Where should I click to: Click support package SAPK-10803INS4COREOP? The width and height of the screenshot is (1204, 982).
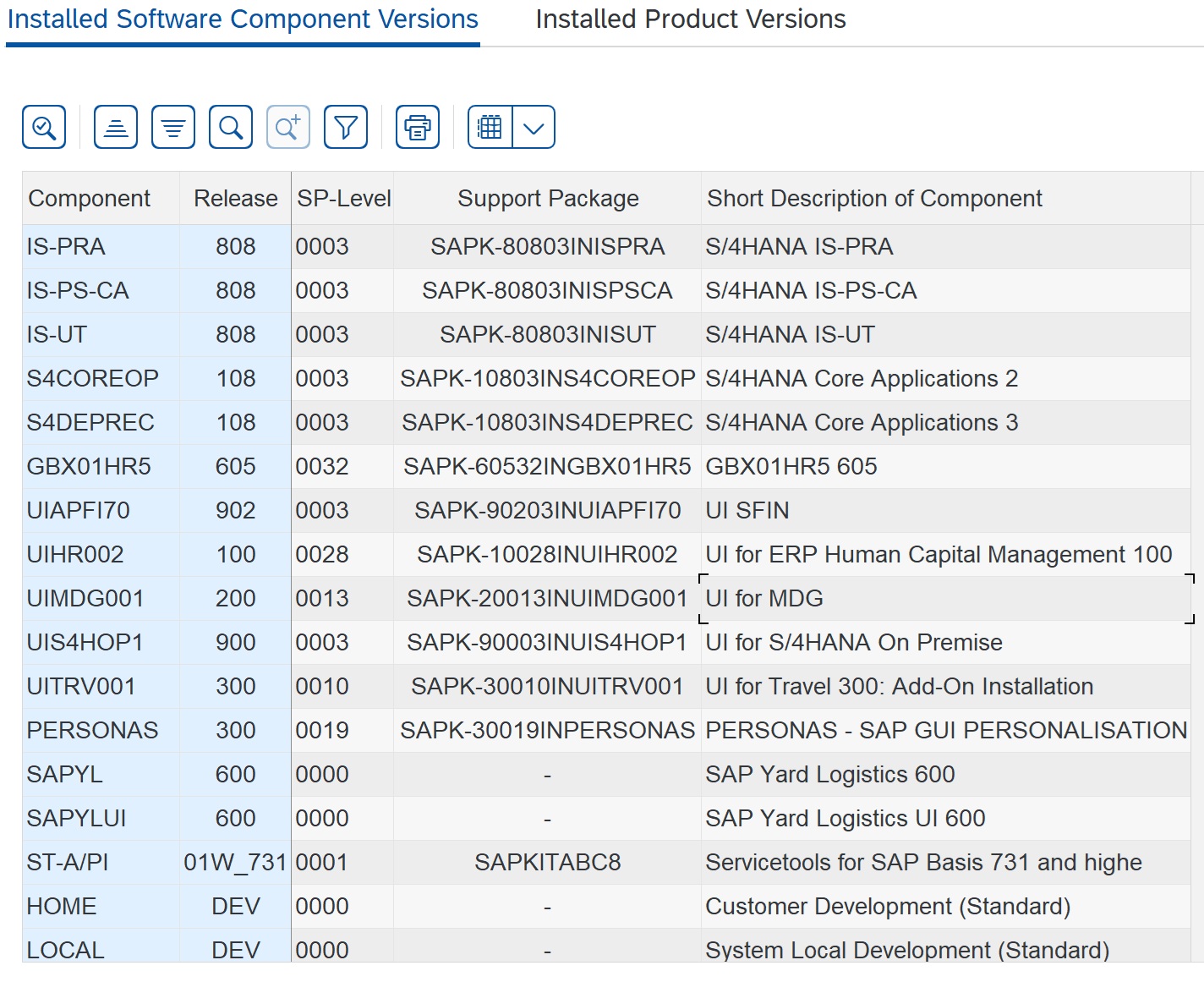[548, 378]
